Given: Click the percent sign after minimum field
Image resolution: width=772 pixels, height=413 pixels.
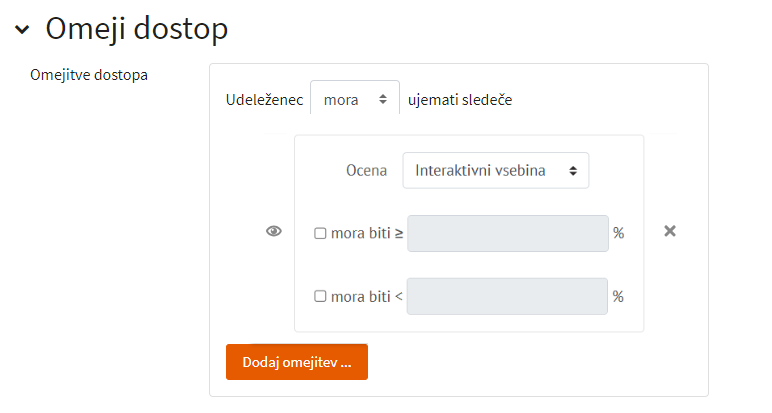Looking at the screenshot, I should tap(618, 233).
